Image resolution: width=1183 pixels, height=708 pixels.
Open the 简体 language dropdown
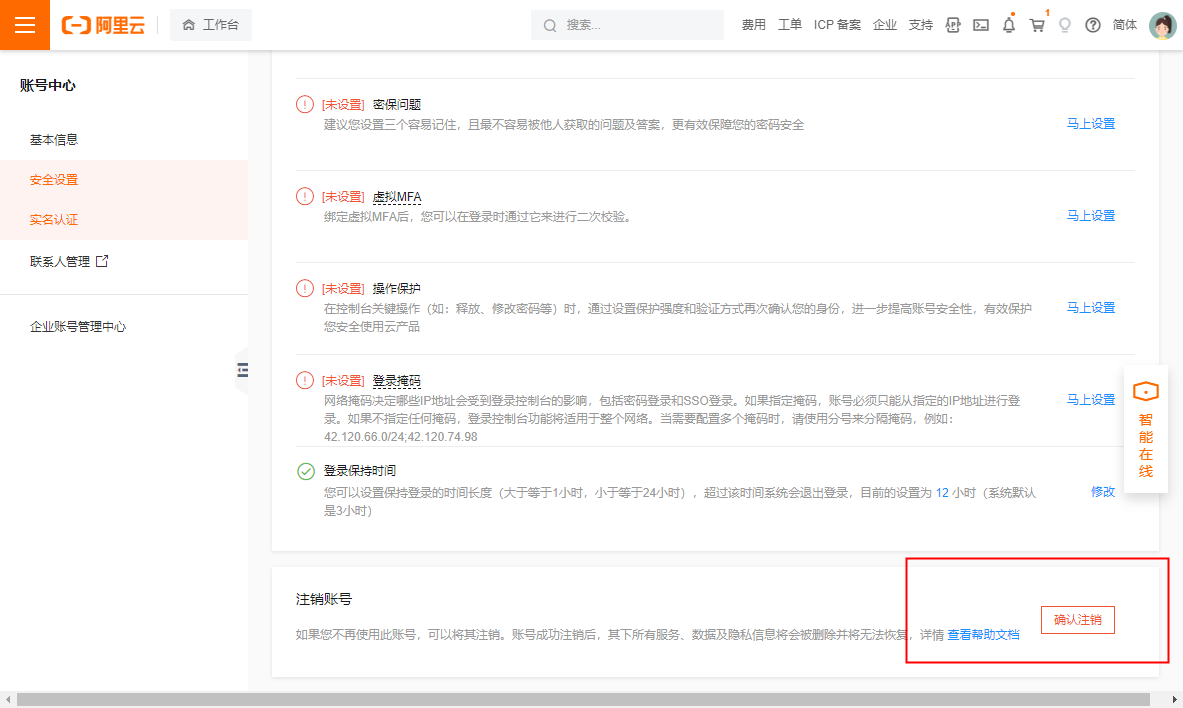click(x=1124, y=25)
